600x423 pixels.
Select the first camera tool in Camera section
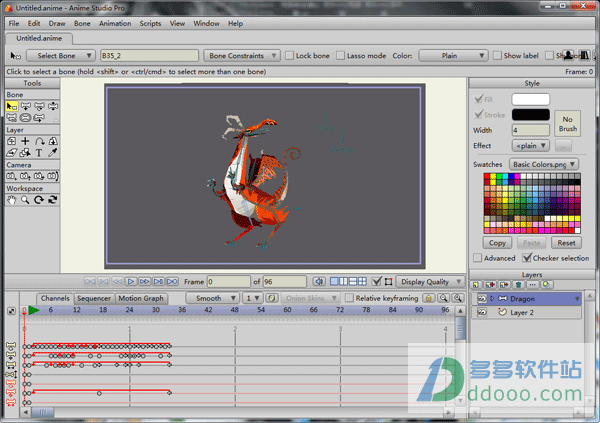[11, 176]
